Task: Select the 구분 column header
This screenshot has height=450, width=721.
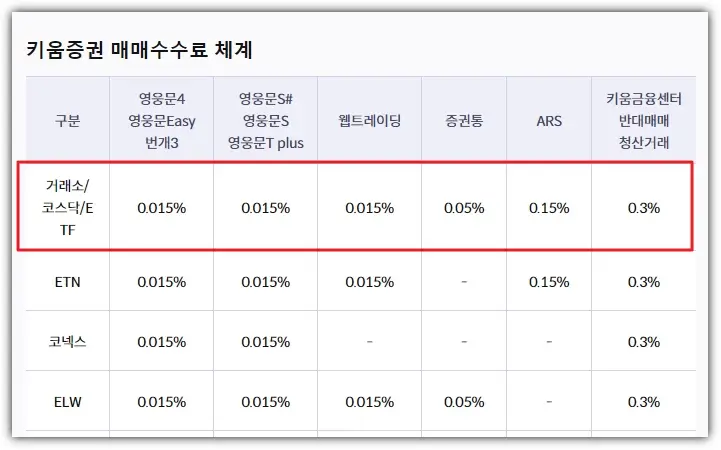Action: [x=67, y=121]
